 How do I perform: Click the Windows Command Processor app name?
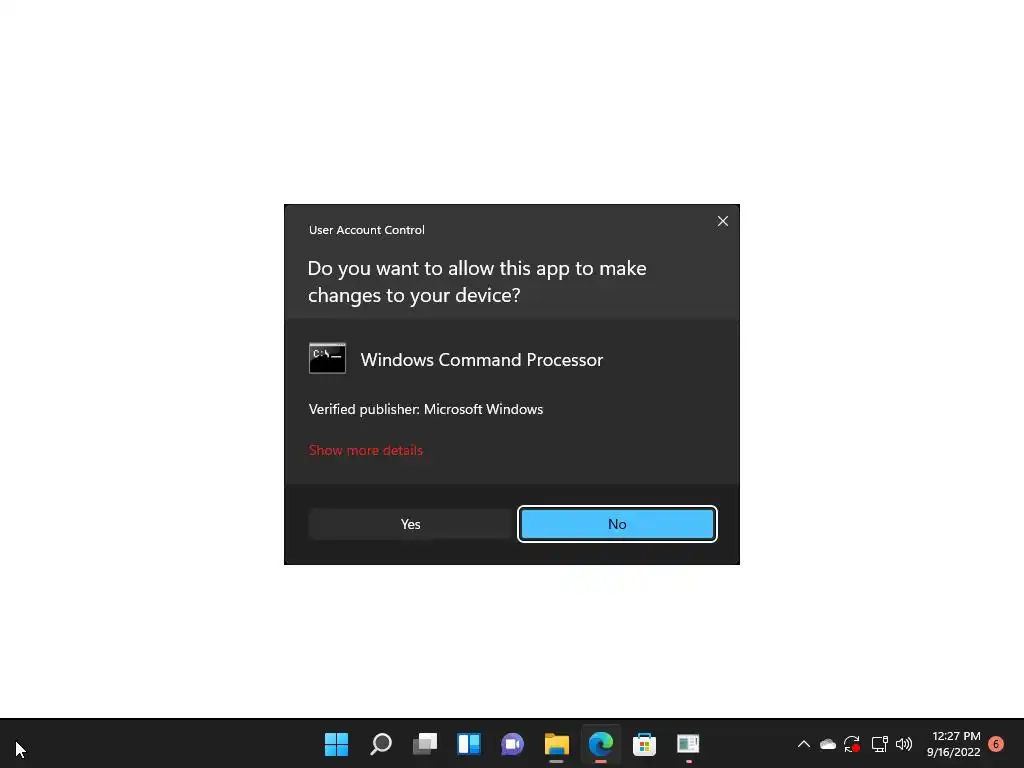click(481, 360)
